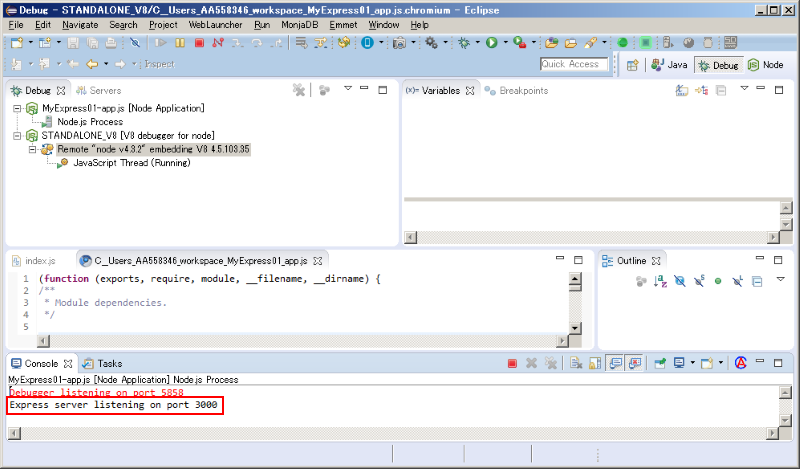
Task: Collapse the STANDALONE_V8 debugger tree node
Action: [17, 136]
